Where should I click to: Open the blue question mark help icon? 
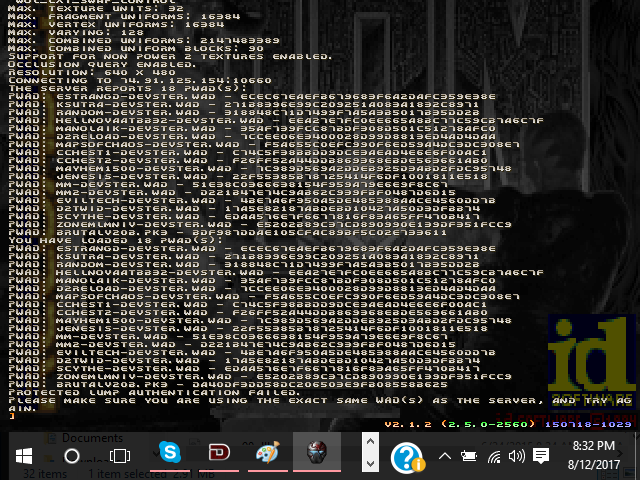click(x=407, y=457)
